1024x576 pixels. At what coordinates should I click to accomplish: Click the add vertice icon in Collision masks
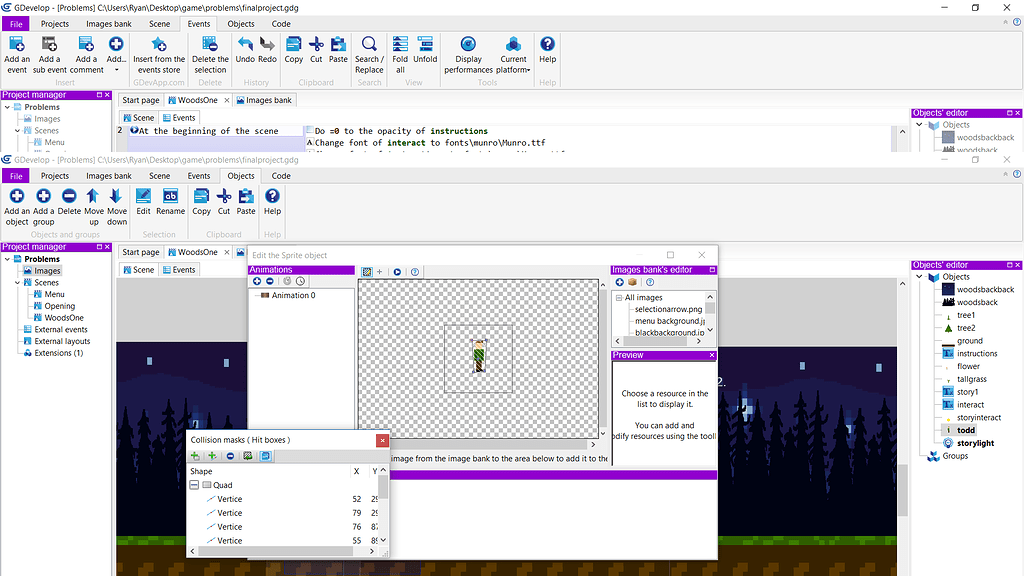click(x=212, y=455)
